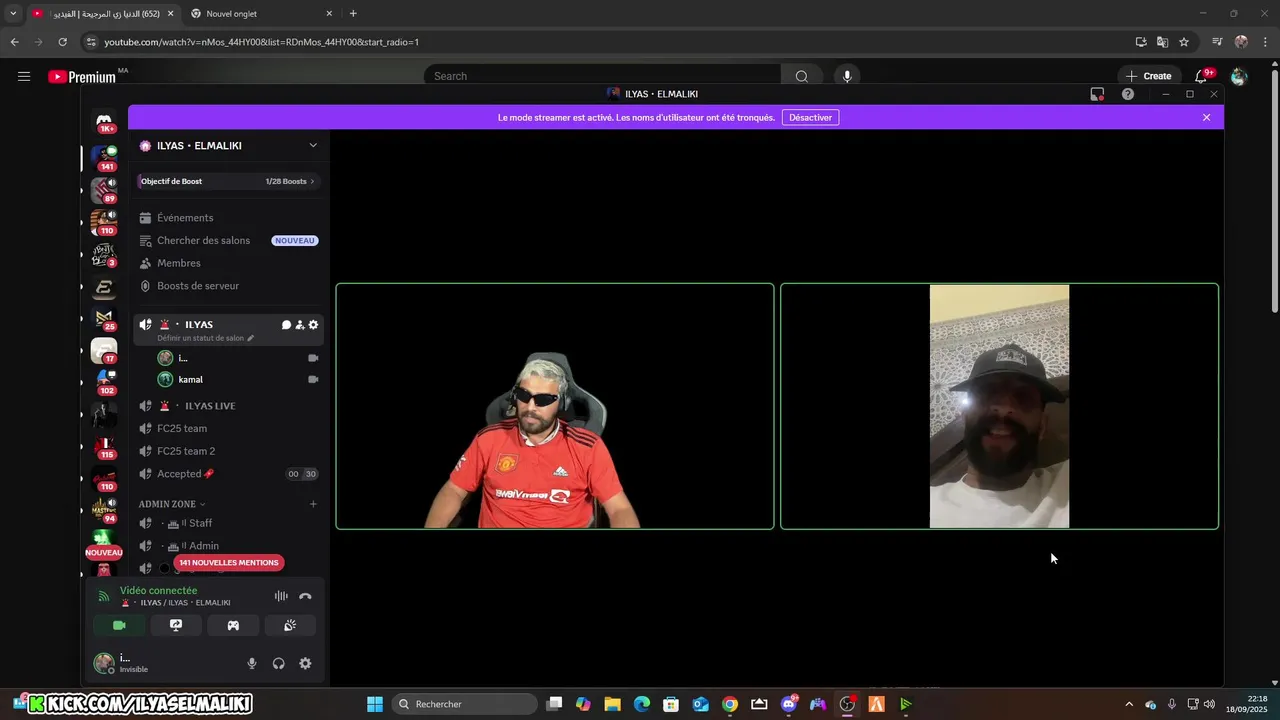Viewport: 1280px width, 720px height.
Task: Open settings gear of ILYAS voice channel
Action: pos(313,325)
